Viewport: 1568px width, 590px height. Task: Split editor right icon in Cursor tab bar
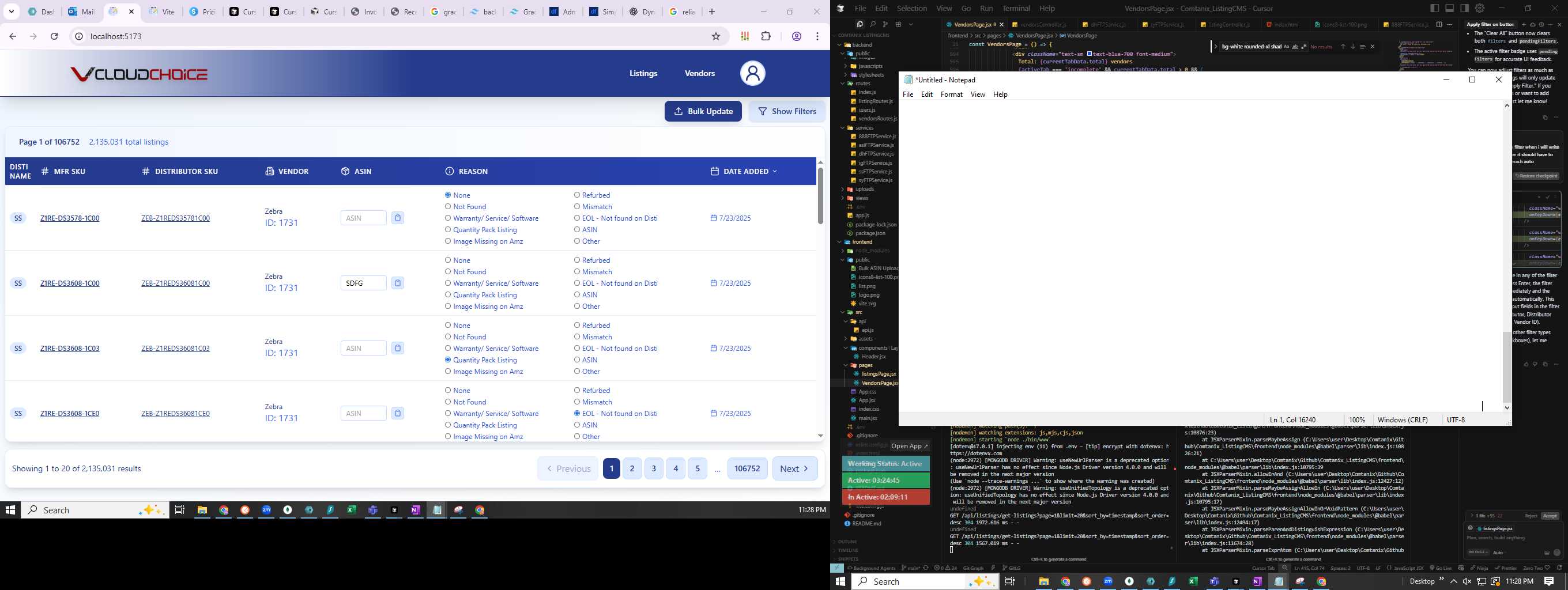(x=1439, y=24)
